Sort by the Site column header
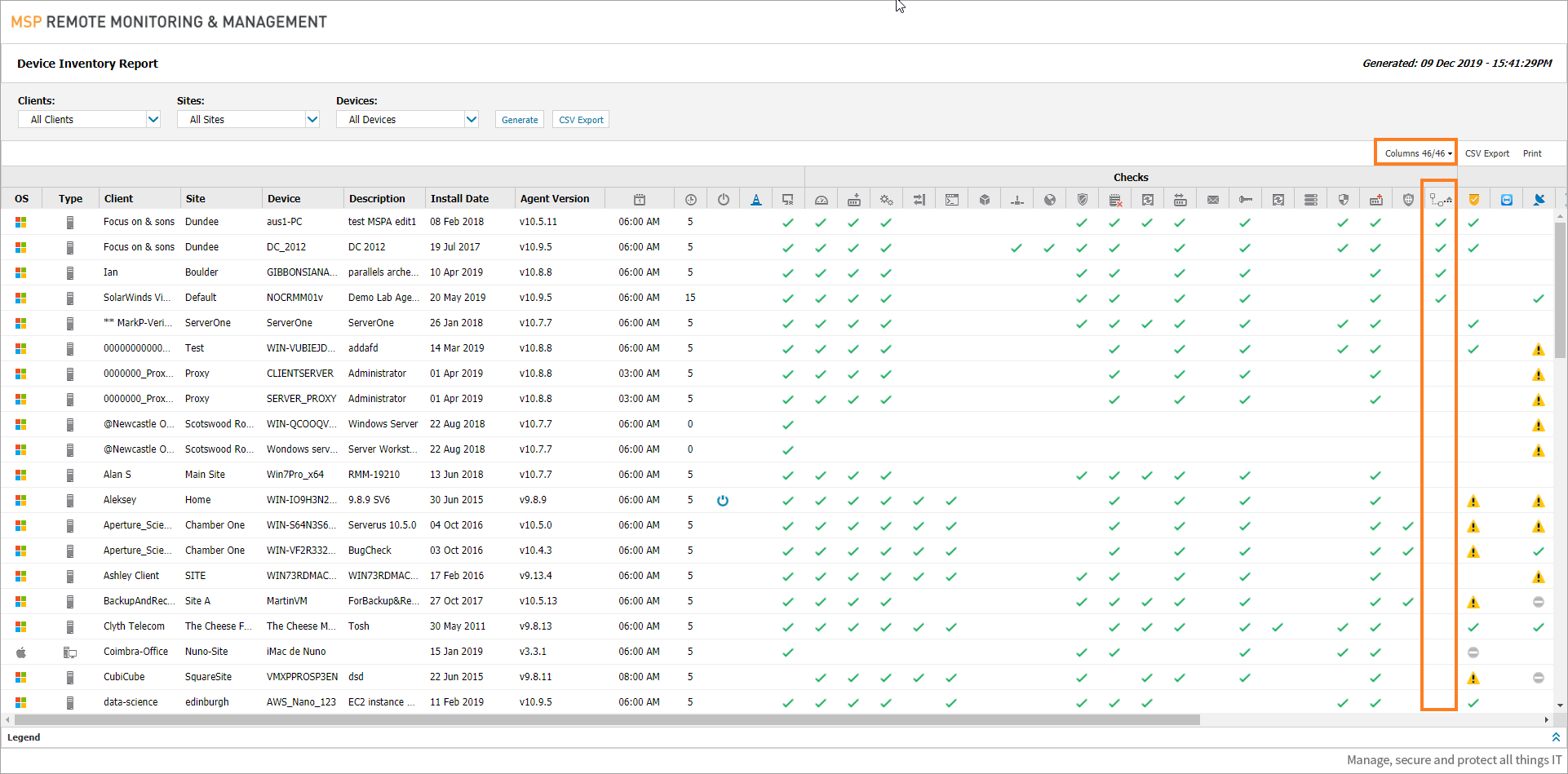Image resolution: width=1568 pixels, height=774 pixels. tap(221, 199)
